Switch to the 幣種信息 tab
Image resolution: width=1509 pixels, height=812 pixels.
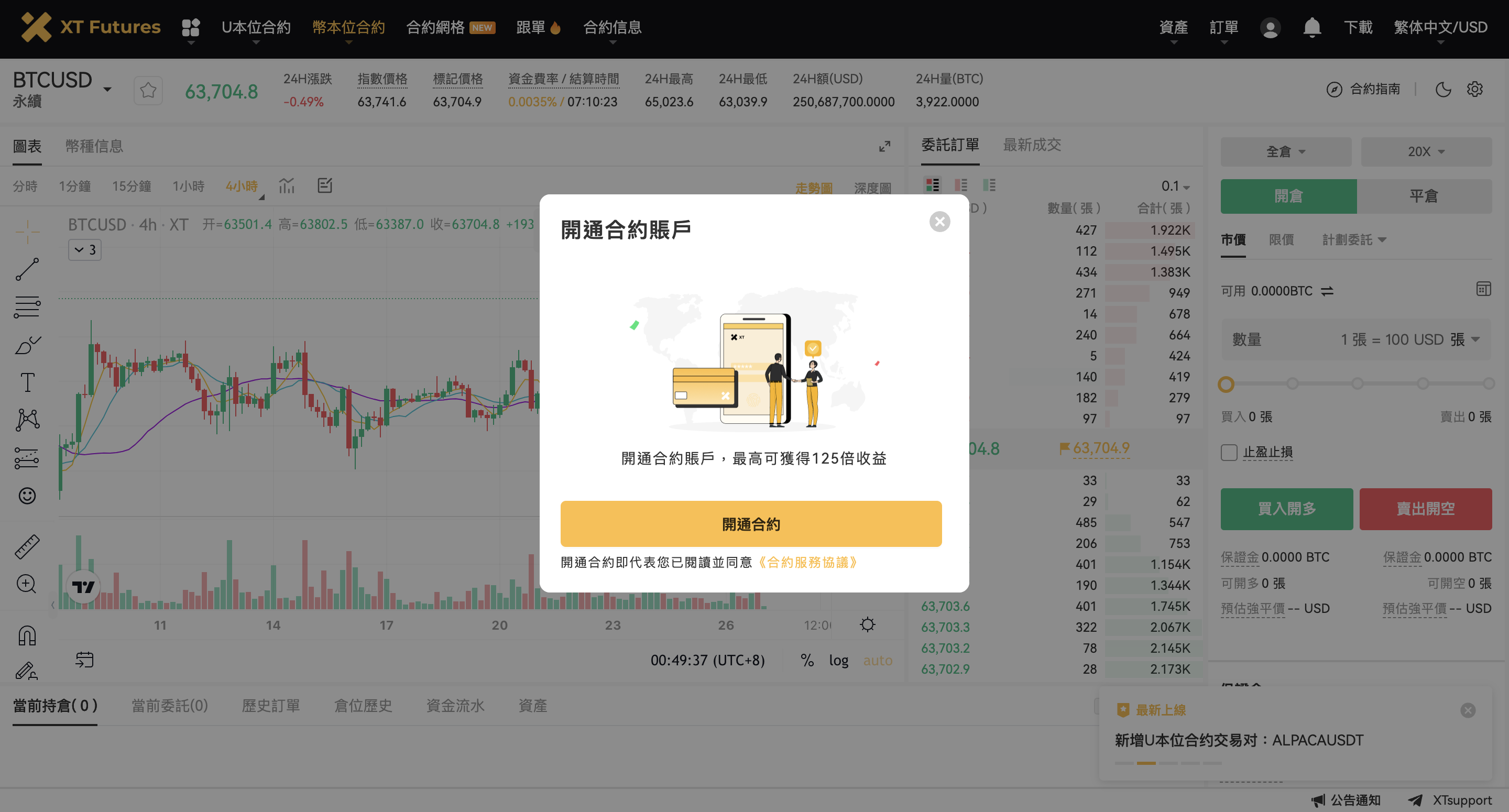coord(94,146)
